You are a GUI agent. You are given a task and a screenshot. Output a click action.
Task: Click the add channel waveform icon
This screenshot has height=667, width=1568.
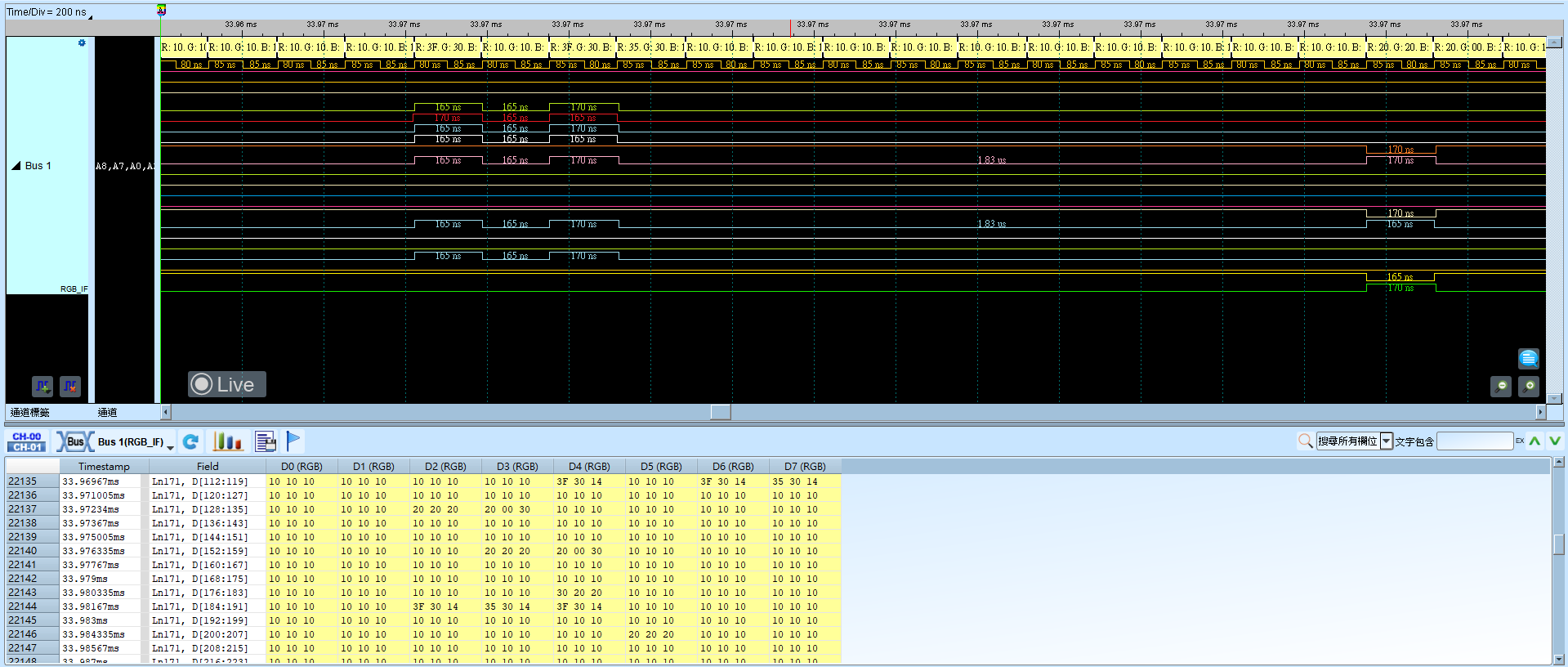coord(42,386)
